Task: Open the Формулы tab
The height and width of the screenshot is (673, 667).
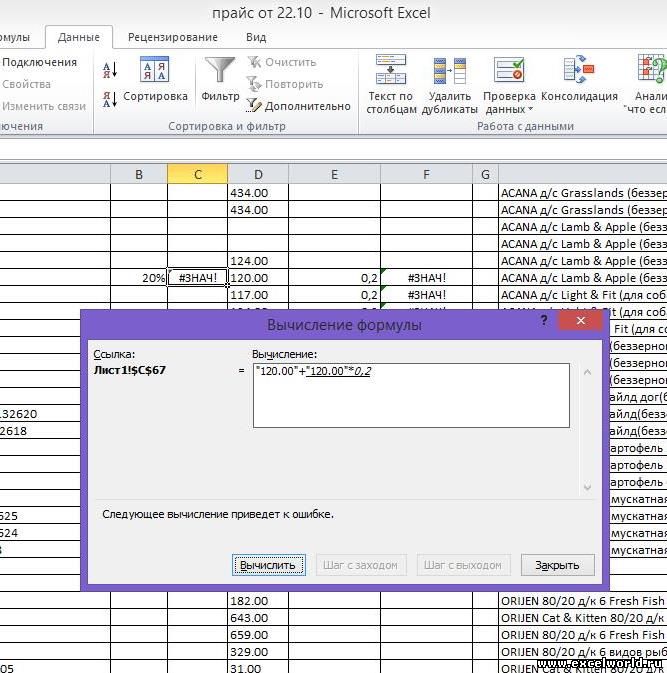Action: tap(15, 37)
